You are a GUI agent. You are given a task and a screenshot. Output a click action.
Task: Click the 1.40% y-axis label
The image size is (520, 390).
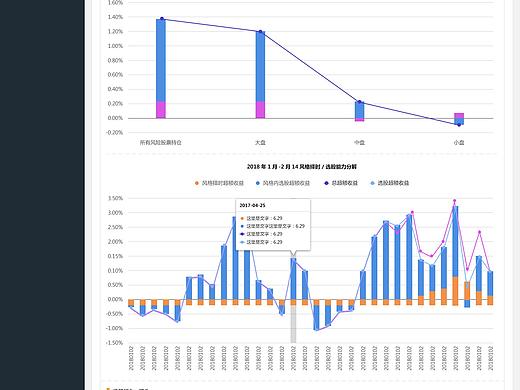[115, 17]
